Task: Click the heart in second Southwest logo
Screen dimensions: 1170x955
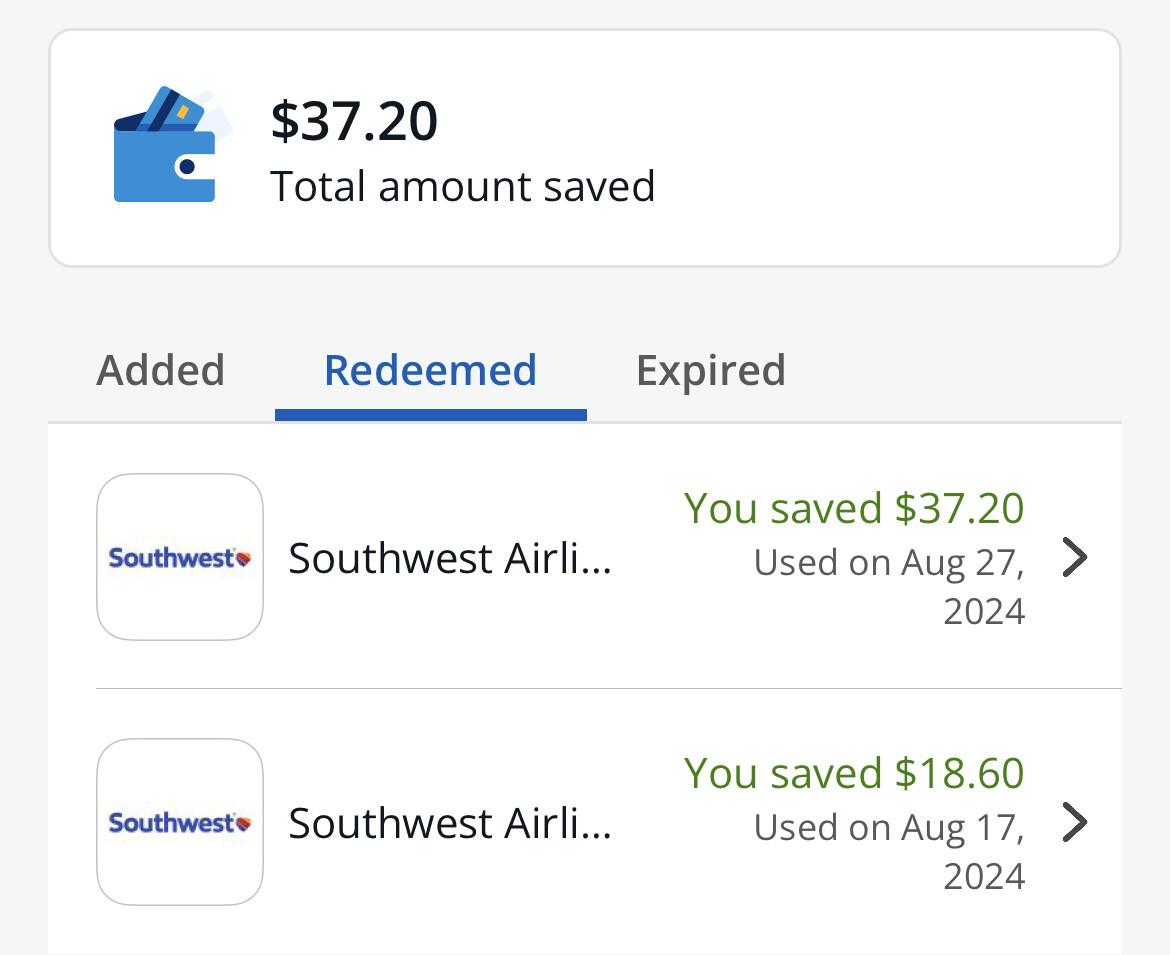Action: point(243,823)
